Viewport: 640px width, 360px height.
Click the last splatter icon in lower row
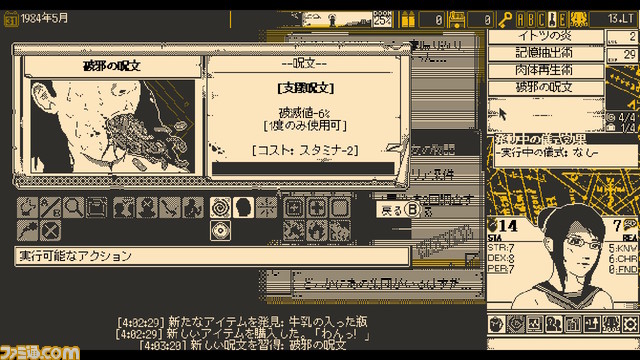340,231
